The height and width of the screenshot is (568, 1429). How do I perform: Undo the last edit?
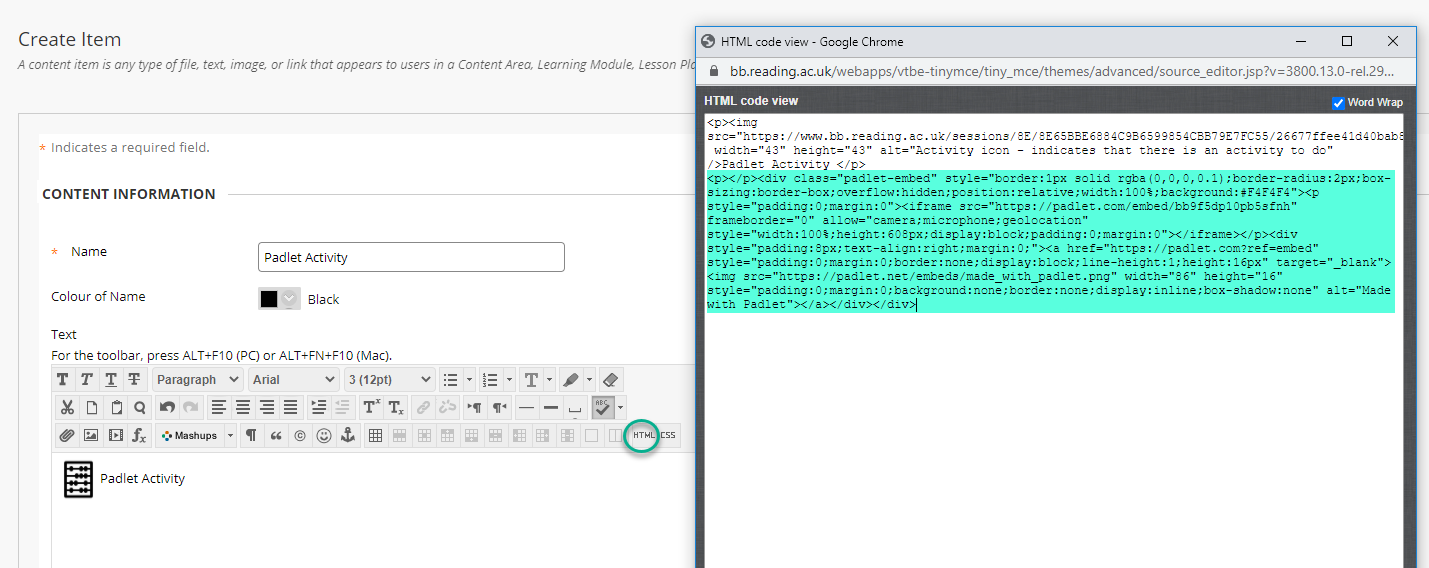click(x=167, y=407)
